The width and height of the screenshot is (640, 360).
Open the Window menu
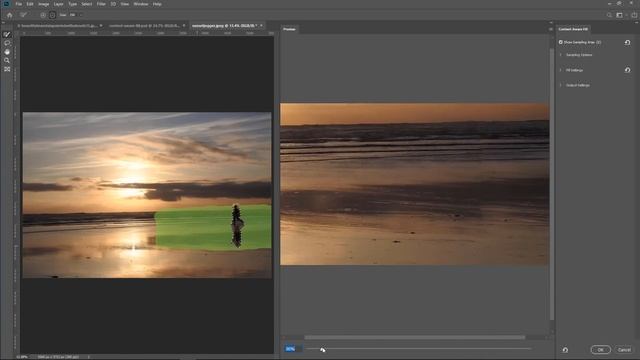click(x=141, y=4)
